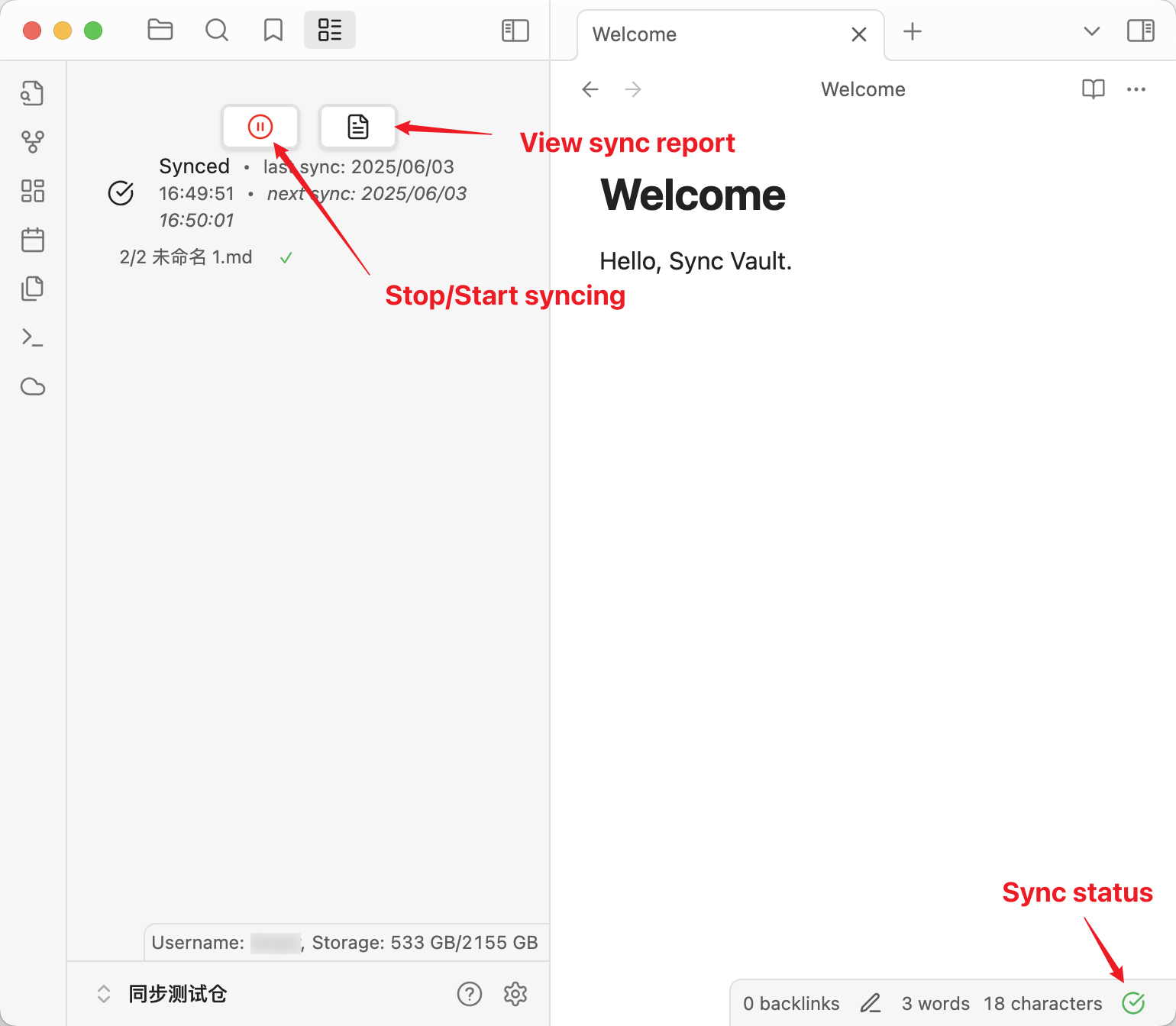Open the sync report document icon

(357, 127)
